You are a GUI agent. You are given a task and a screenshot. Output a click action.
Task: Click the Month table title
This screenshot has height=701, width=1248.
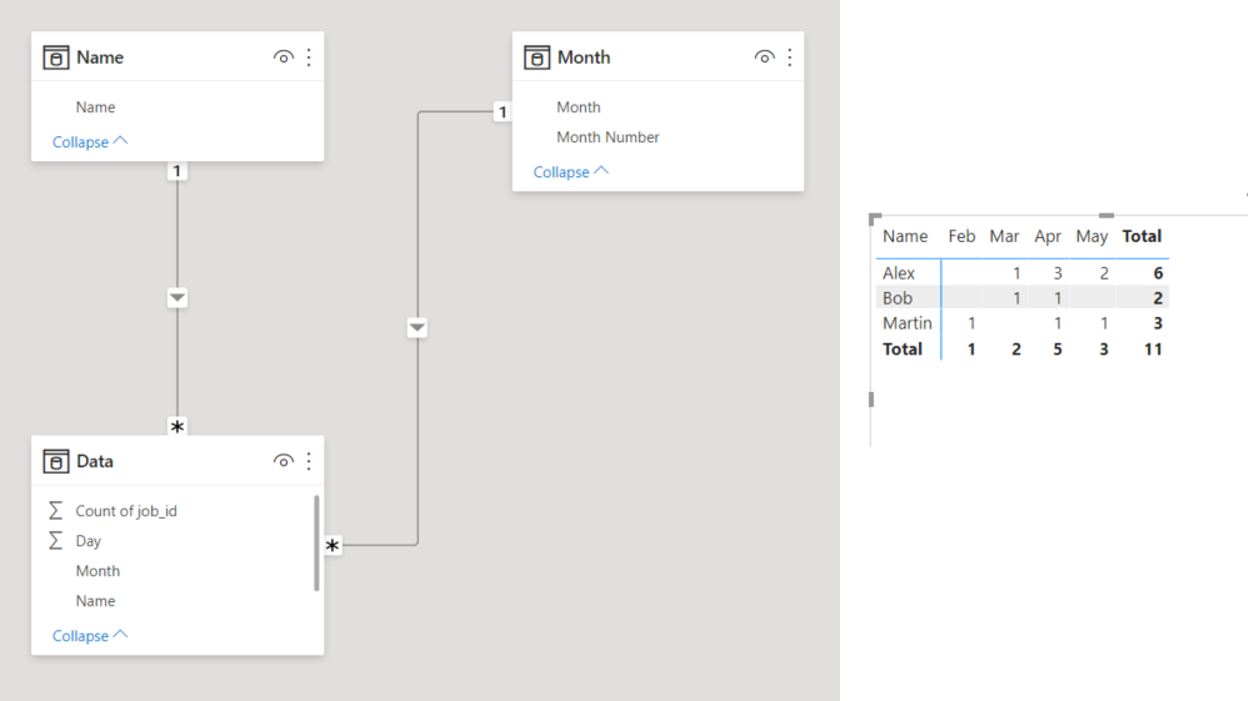584,57
